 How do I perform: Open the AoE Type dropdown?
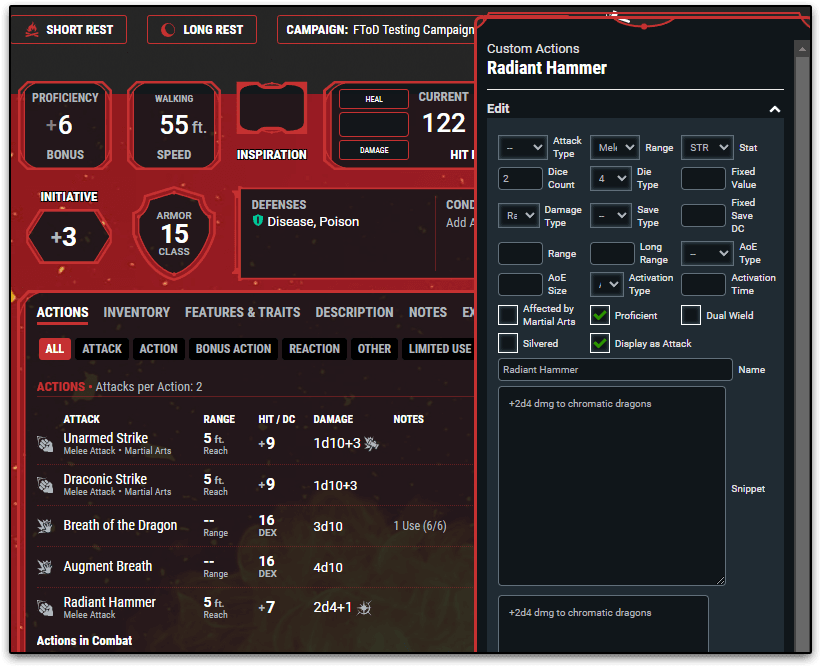(707, 253)
